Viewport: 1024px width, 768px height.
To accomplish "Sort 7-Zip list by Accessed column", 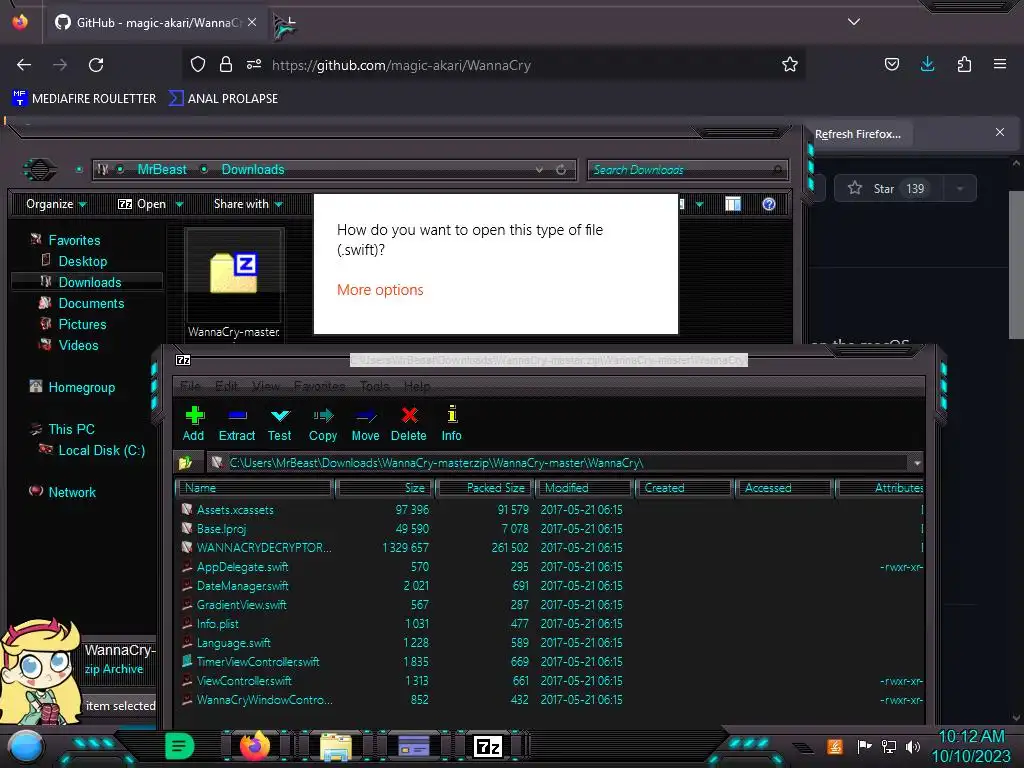I will pyautogui.click(x=784, y=488).
